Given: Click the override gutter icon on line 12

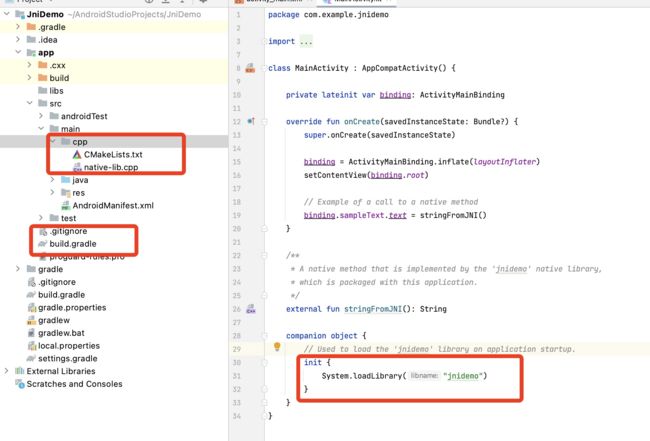Looking at the screenshot, I should pyautogui.click(x=251, y=121).
